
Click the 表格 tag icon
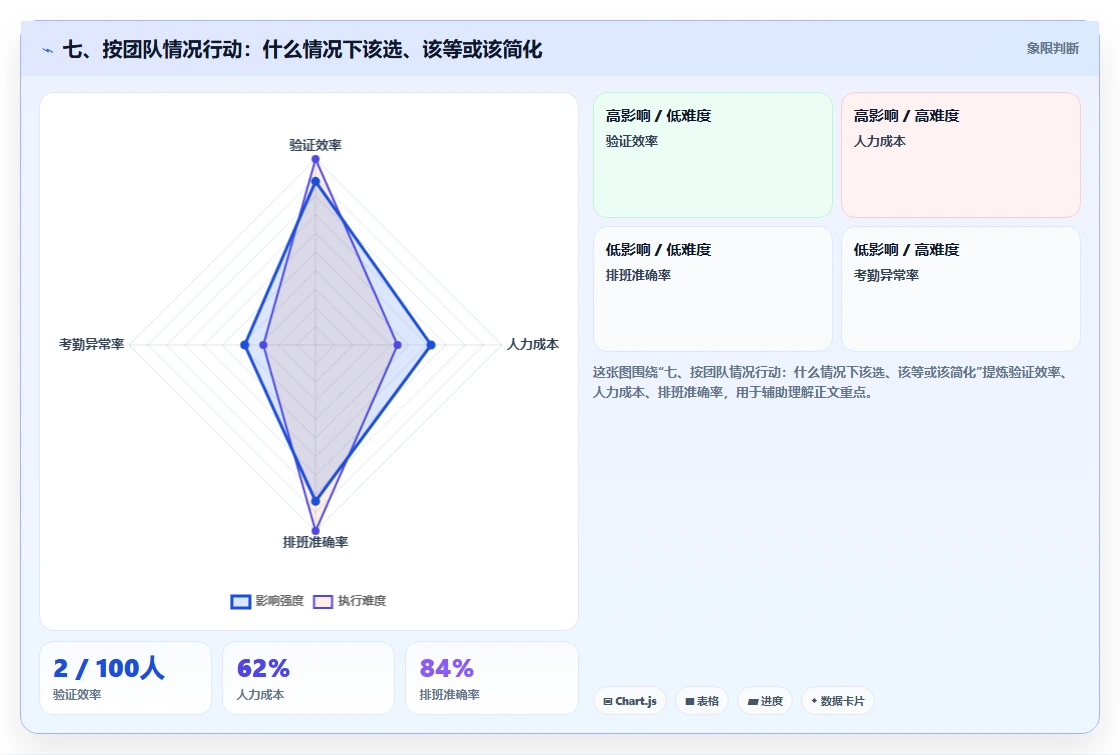coord(690,701)
